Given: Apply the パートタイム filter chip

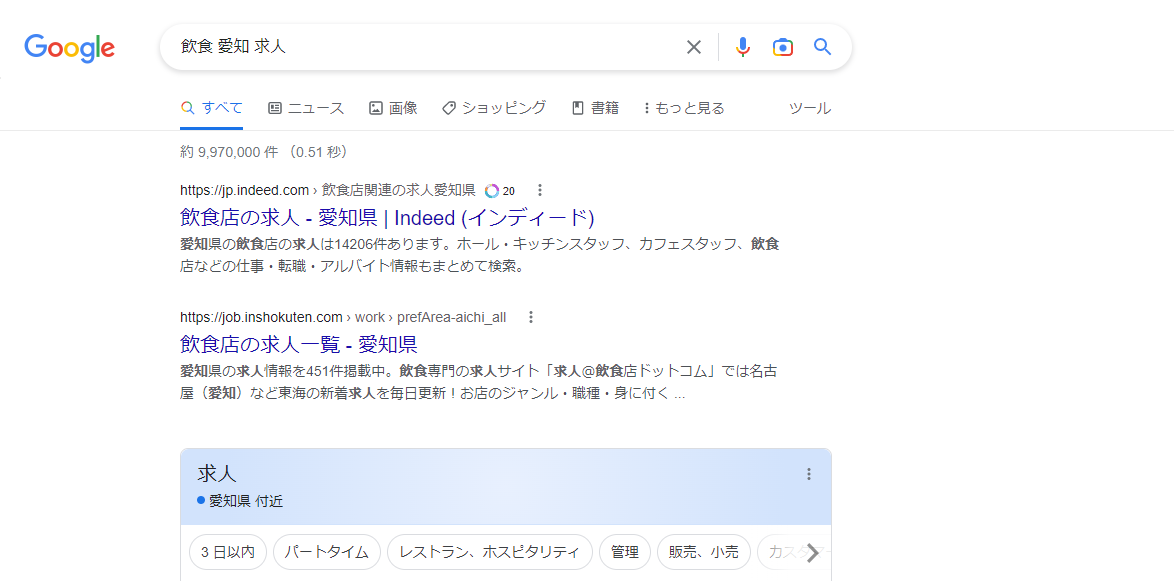Looking at the screenshot, I should pos(326,553).
